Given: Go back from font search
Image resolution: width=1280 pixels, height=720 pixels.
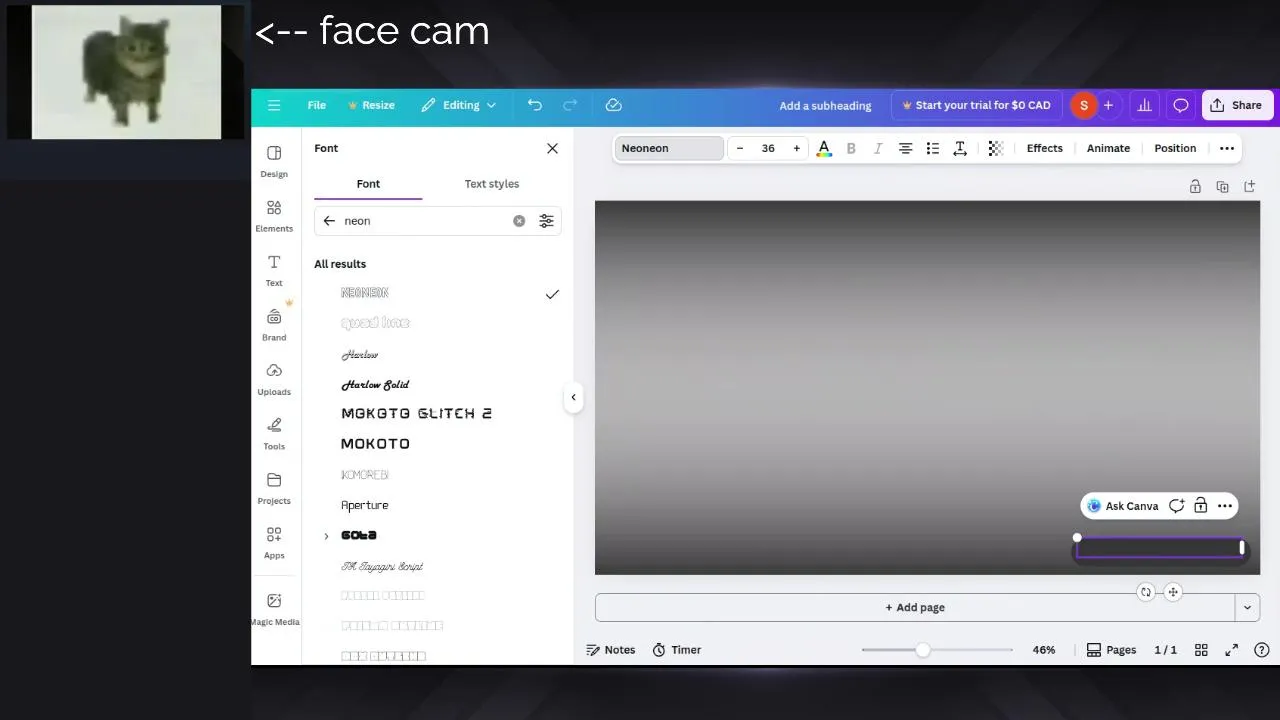Looking at the screenshot, I should coord(329,221).
